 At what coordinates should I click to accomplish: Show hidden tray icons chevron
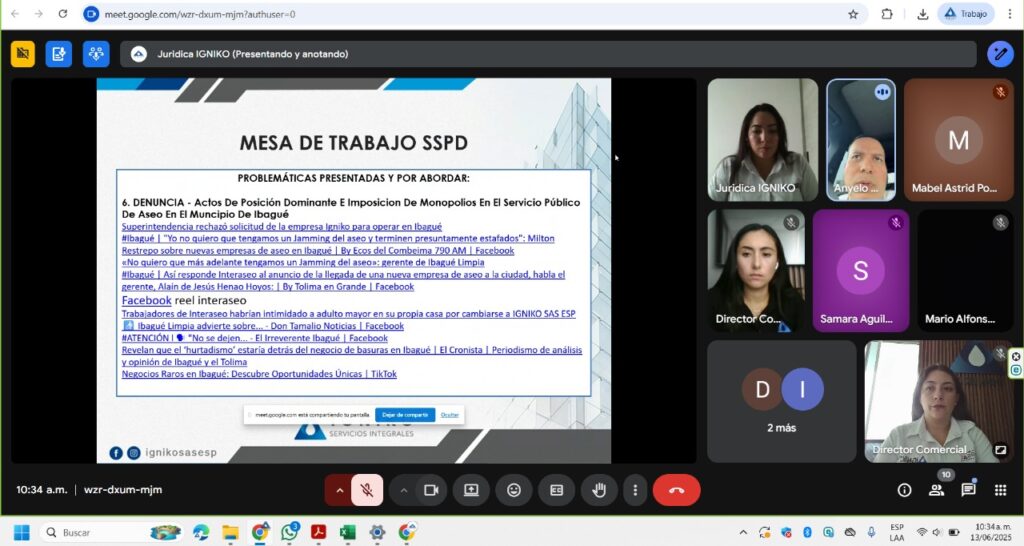tap(743, 533)
